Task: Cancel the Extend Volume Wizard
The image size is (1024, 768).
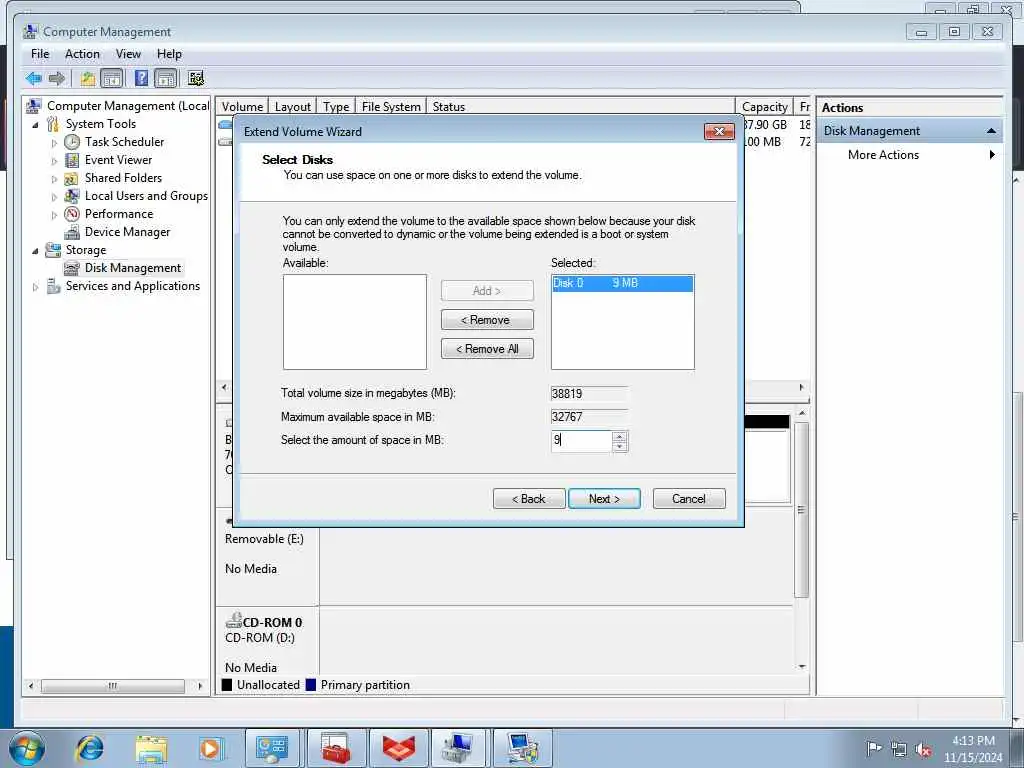Action: point(689,499)
